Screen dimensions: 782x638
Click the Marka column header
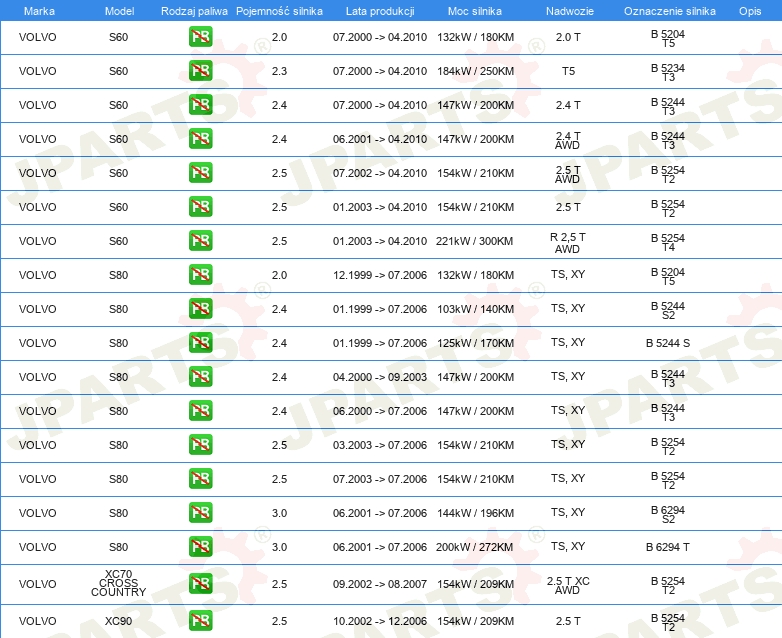point(39,11)
